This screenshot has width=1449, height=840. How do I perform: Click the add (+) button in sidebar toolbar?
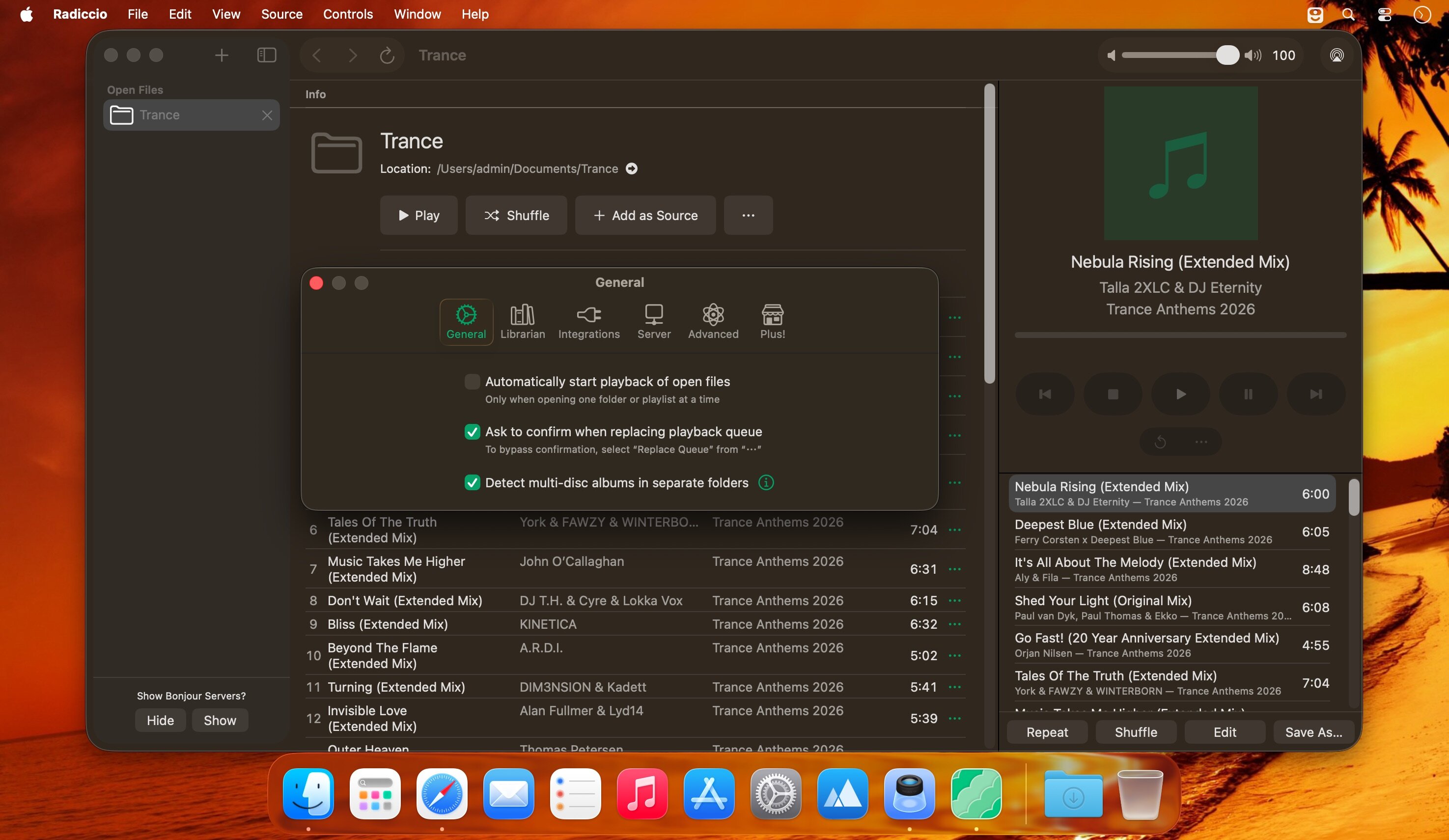[222, 55]
